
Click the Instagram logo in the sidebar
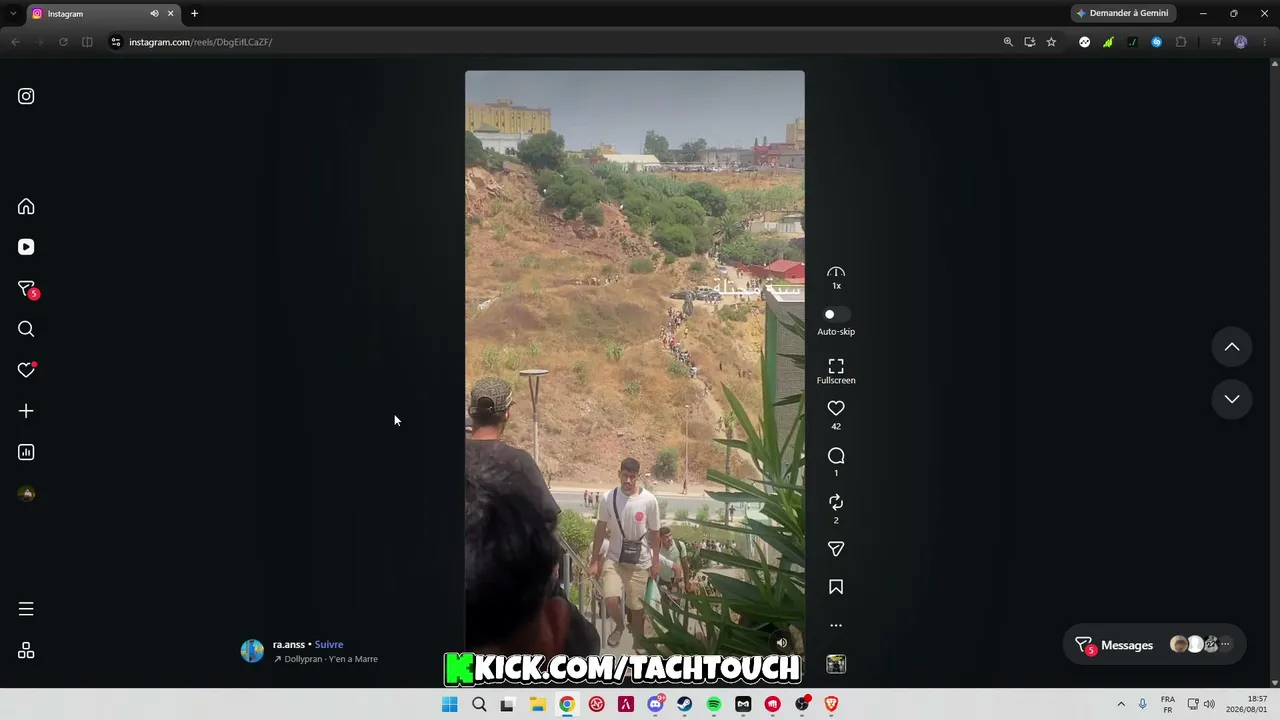click(26, 96)
